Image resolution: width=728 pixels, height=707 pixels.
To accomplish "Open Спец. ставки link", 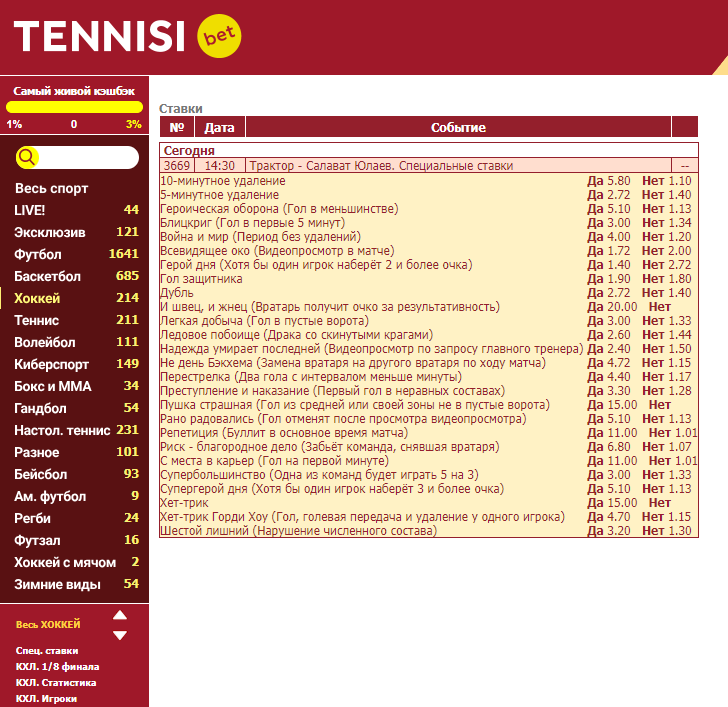I will coord(47,651).
